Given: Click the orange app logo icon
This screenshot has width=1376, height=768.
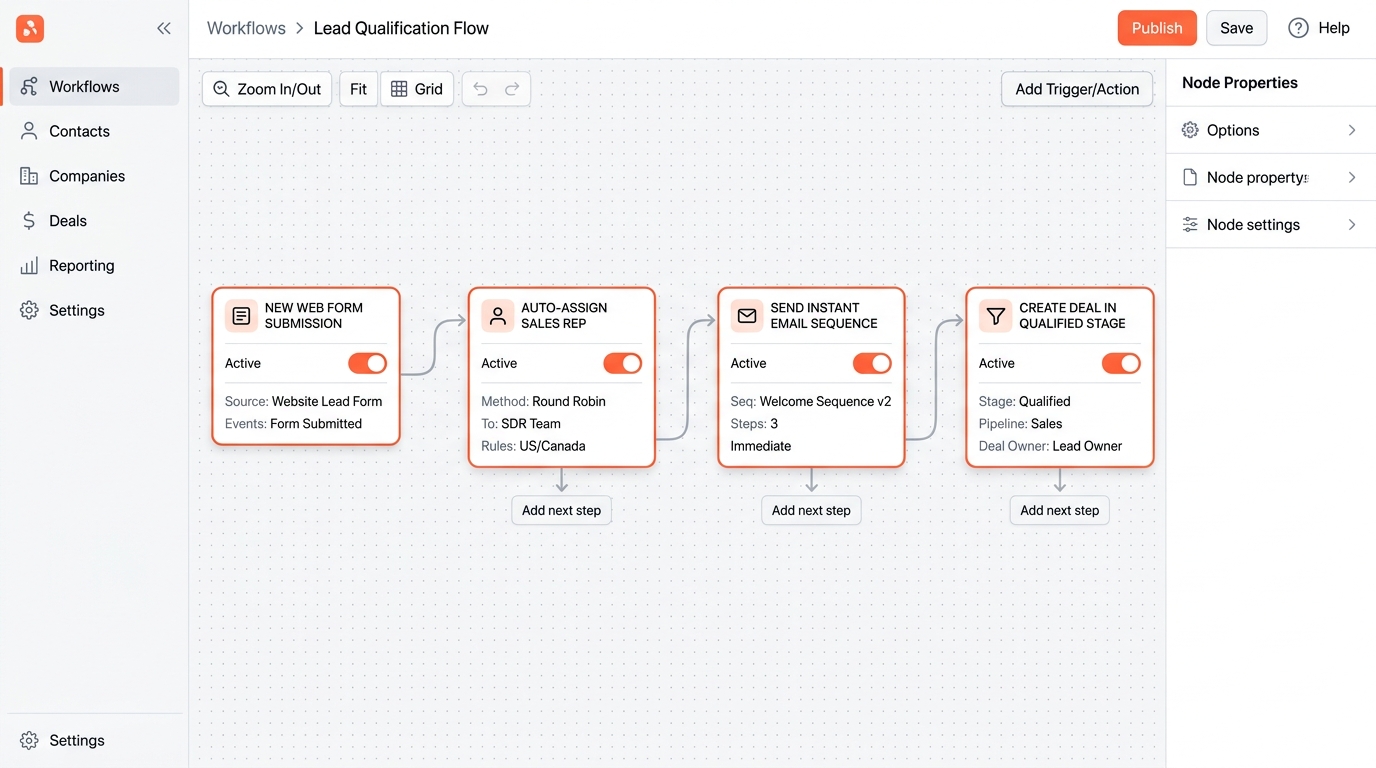Looking at the screenshot, I should pos(30,29).
